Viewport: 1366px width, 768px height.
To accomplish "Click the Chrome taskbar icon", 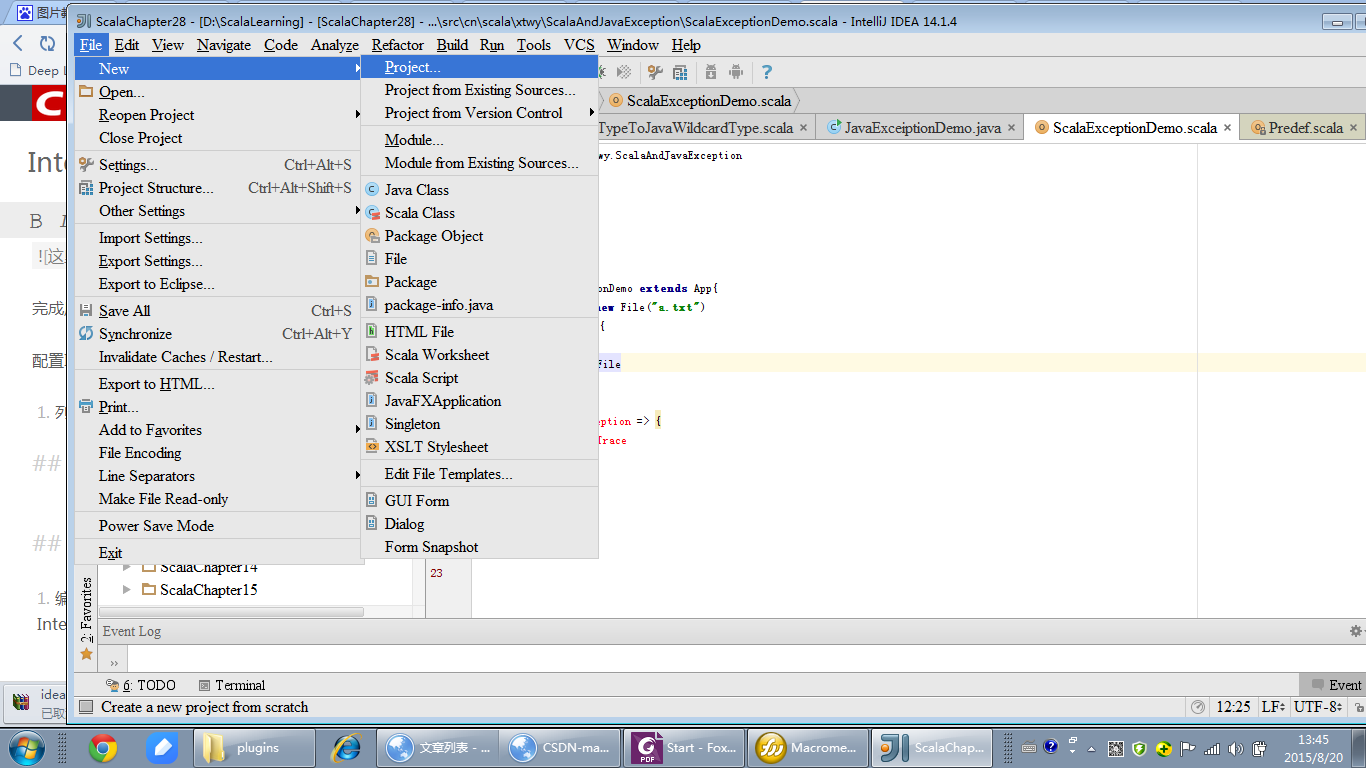I will 102,747.
